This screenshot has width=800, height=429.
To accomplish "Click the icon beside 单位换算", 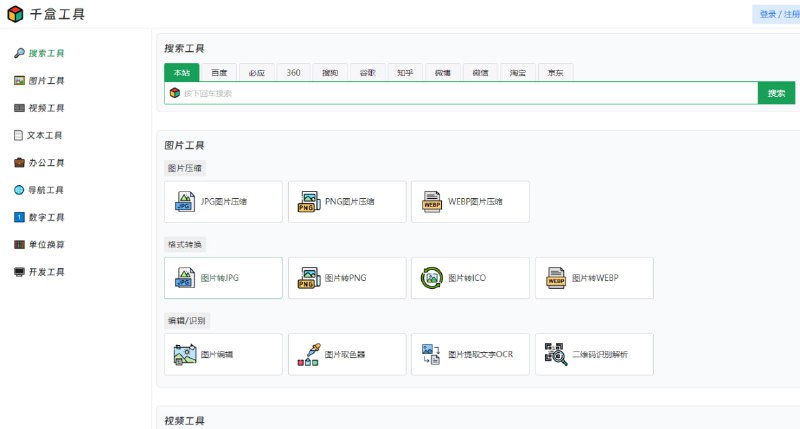I will [19, 244].
